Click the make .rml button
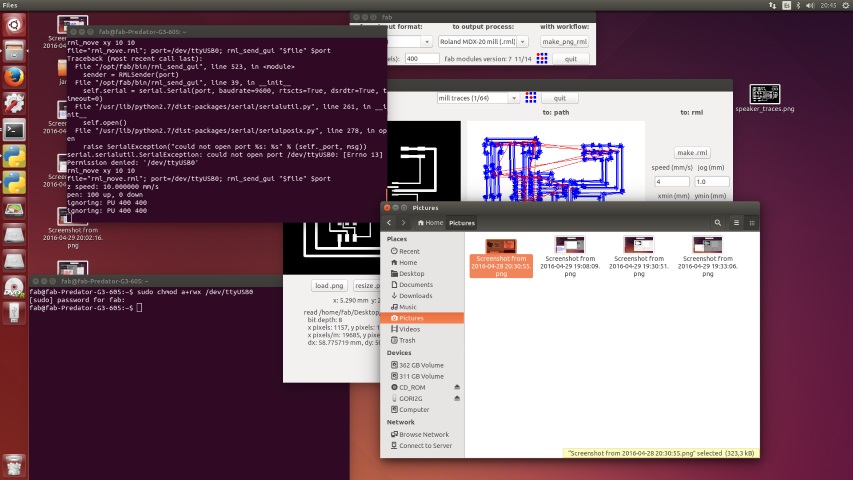 (692, 153)
